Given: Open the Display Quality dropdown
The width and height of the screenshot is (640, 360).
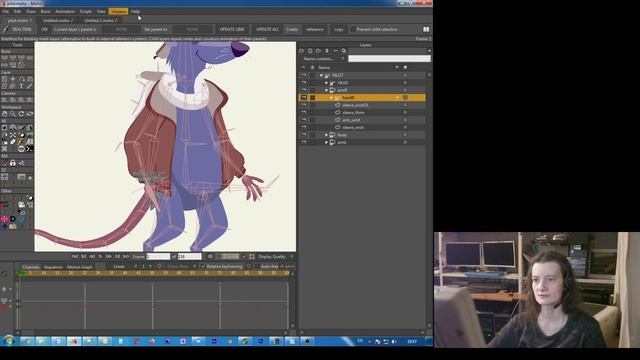Looking at the screenshot, I should click(276, 257).
